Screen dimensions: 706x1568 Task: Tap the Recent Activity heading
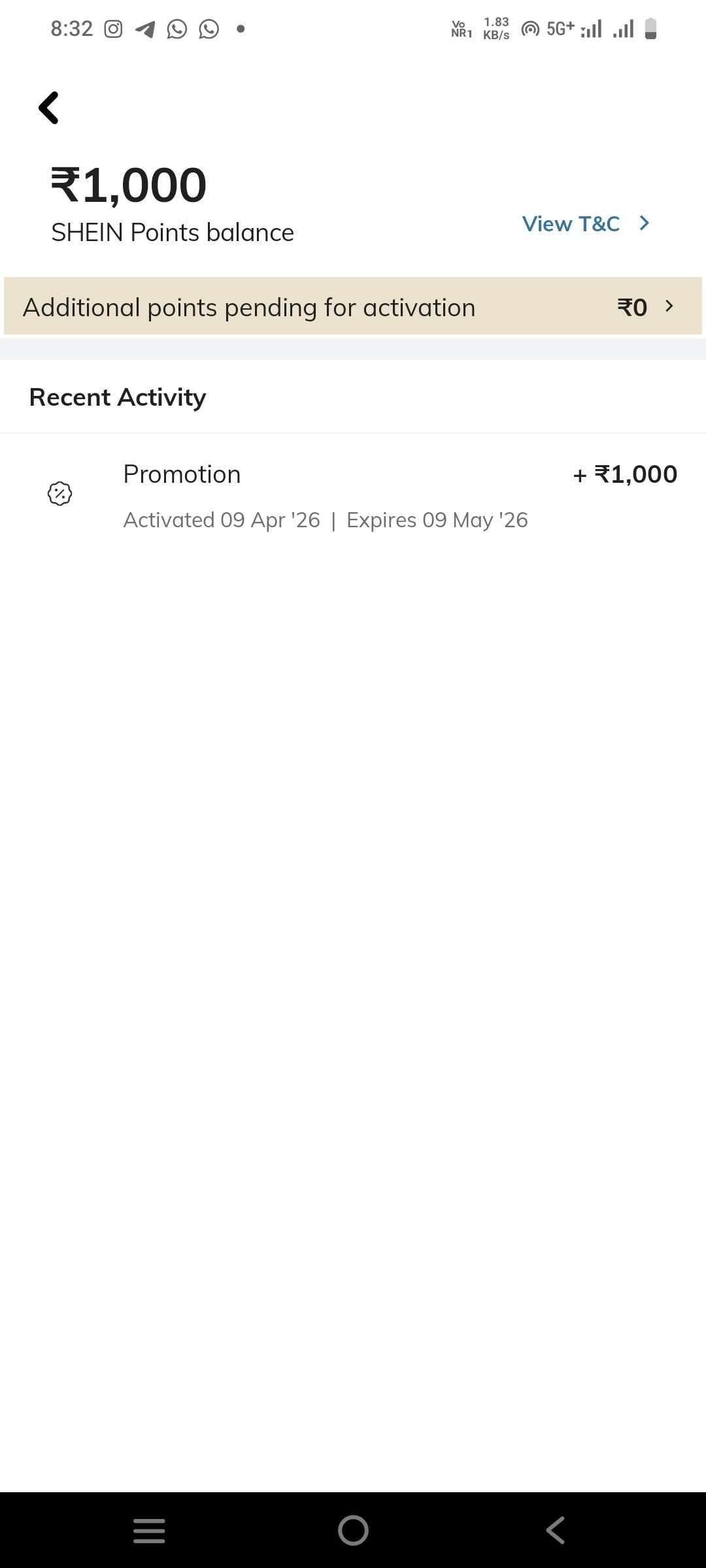118,397
